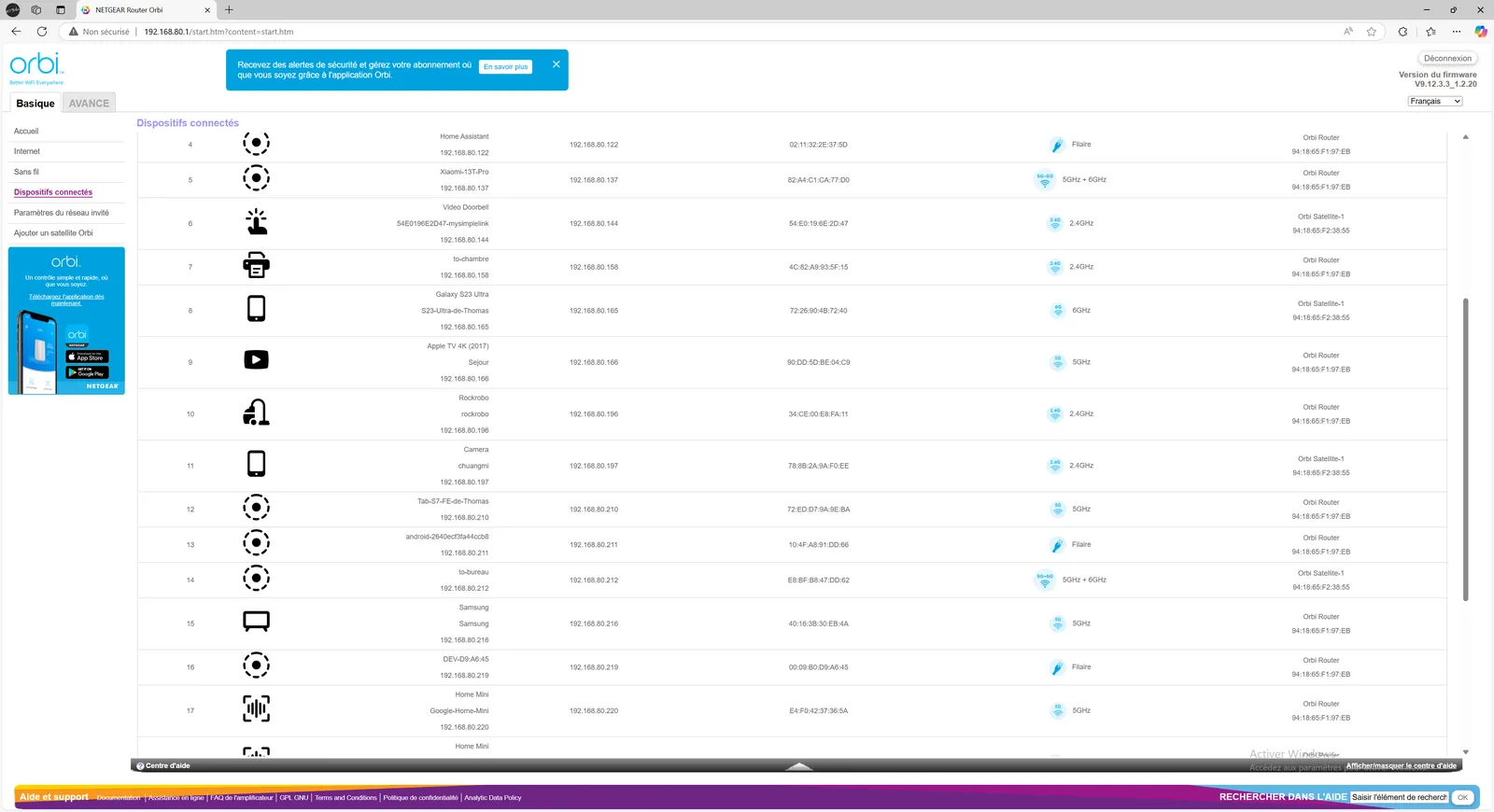The image size is (1494, 812).
Task: Click the Analytic Data Policy link
Action: [x=493, y=798]
